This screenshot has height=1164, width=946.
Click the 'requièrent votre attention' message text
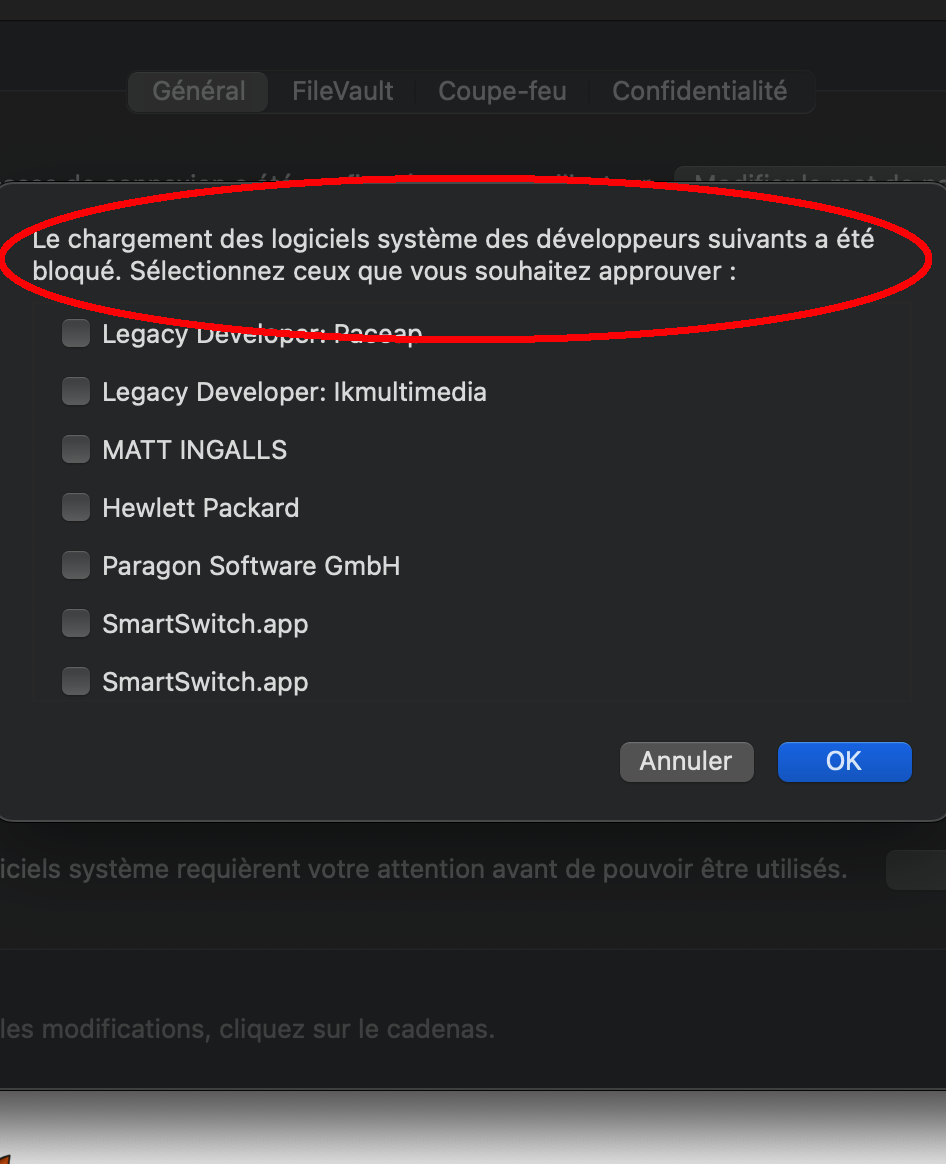tap(424, 870)
